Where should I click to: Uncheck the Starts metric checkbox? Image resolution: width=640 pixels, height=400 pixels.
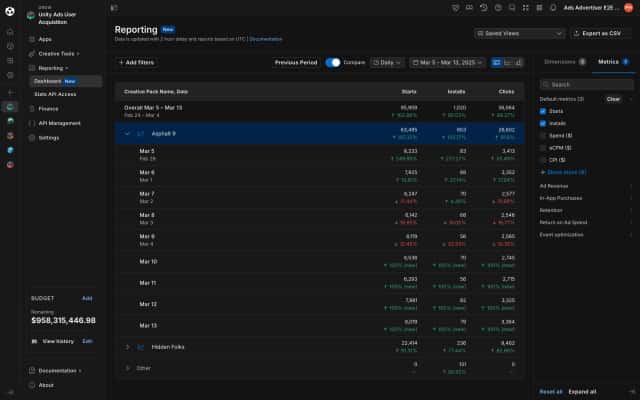pyautogui.click(x=543, y=111)
